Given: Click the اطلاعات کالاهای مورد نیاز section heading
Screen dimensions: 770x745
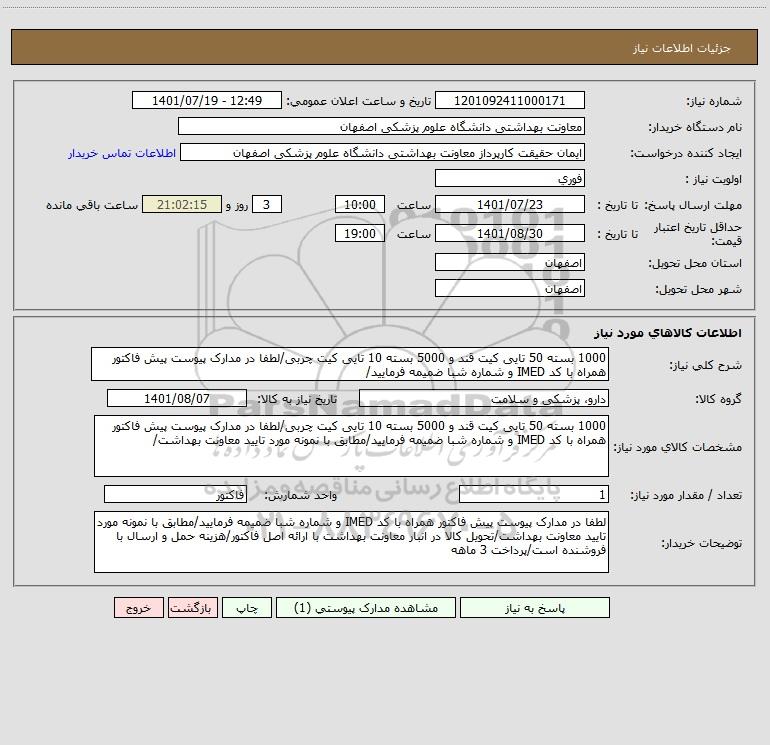Looking at the screenshot, I should pos(667,332).
